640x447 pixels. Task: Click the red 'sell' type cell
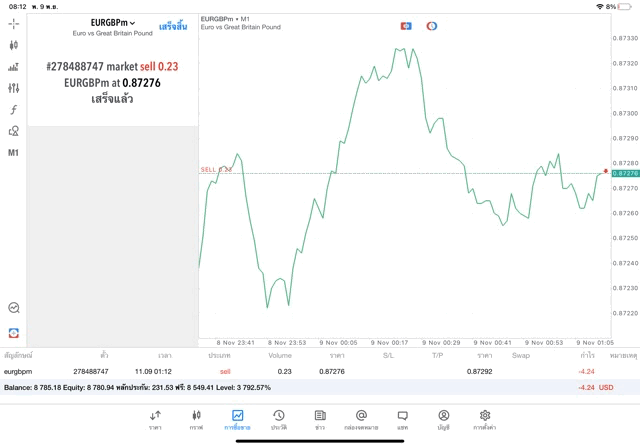click(x=225, y=371)
